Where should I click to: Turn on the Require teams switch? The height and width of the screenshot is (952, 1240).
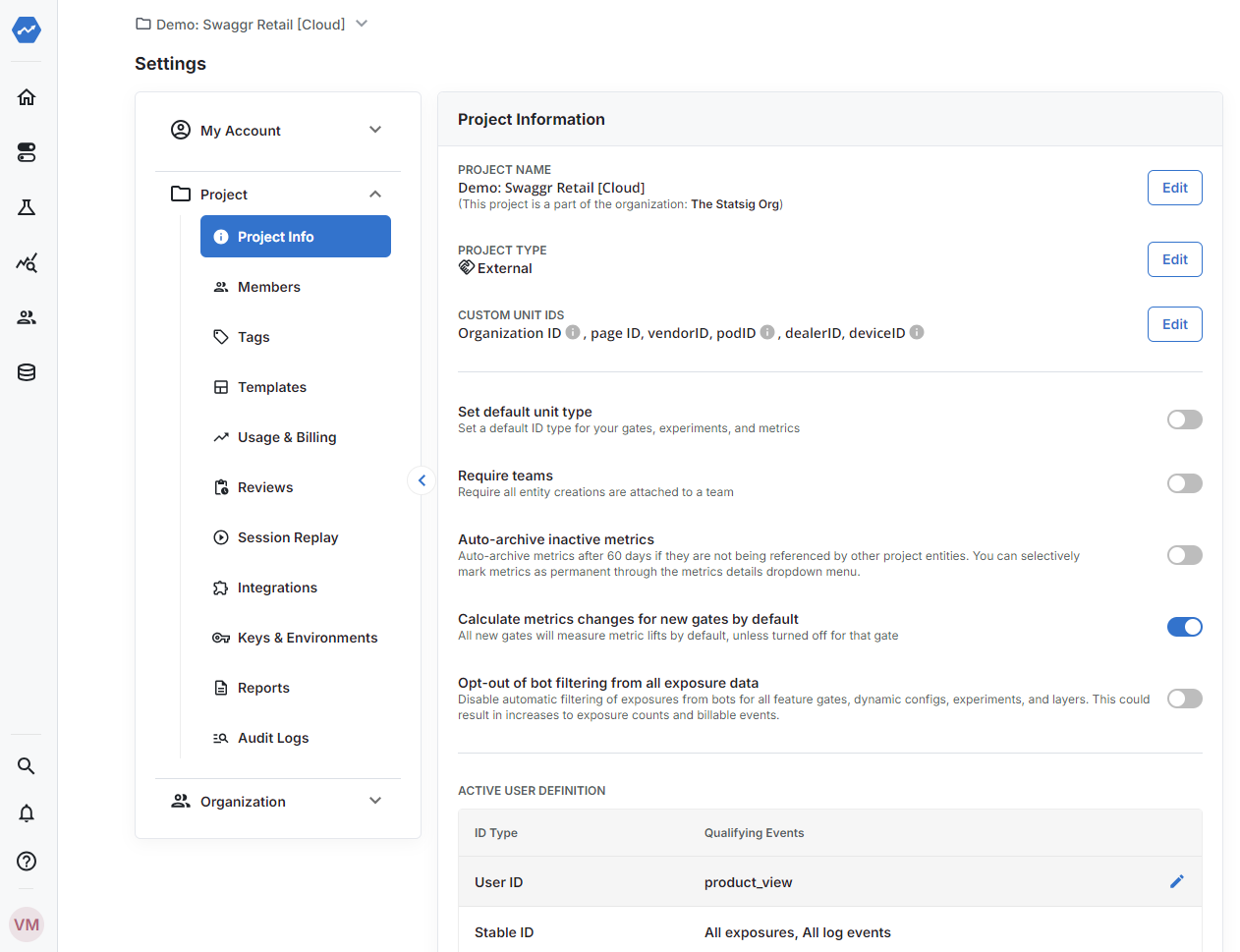click(x=1184, y=483)
